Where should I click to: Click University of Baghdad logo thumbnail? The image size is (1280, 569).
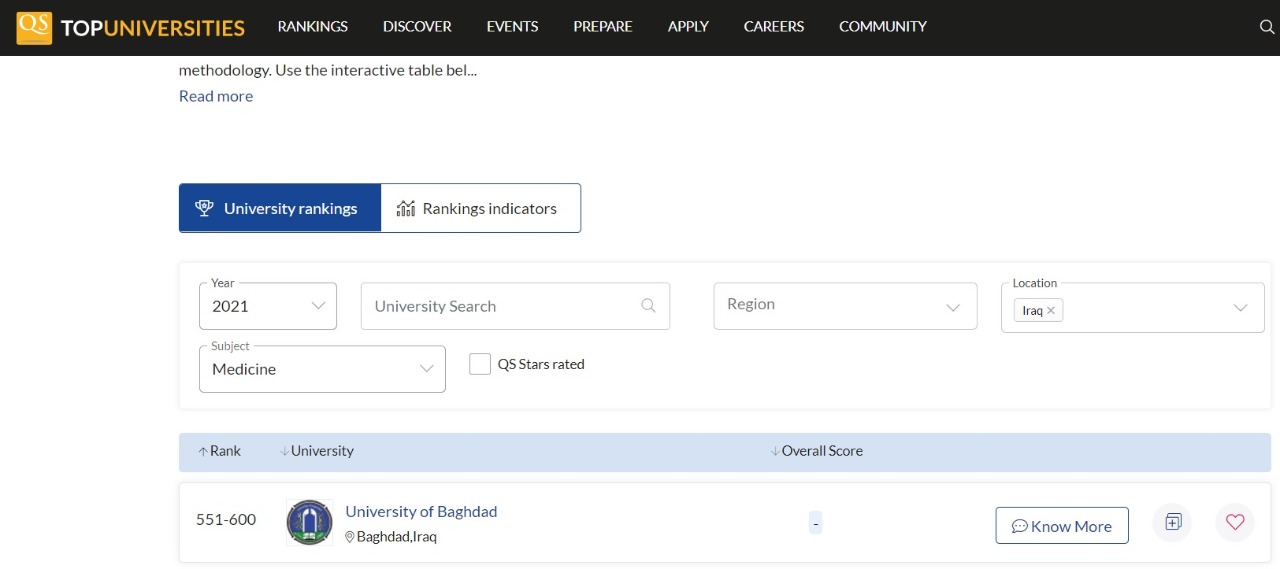[x=309, y=522]
